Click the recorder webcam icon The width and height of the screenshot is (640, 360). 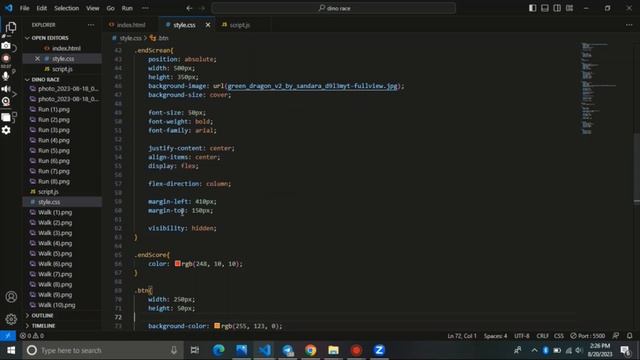click(6, 101)
